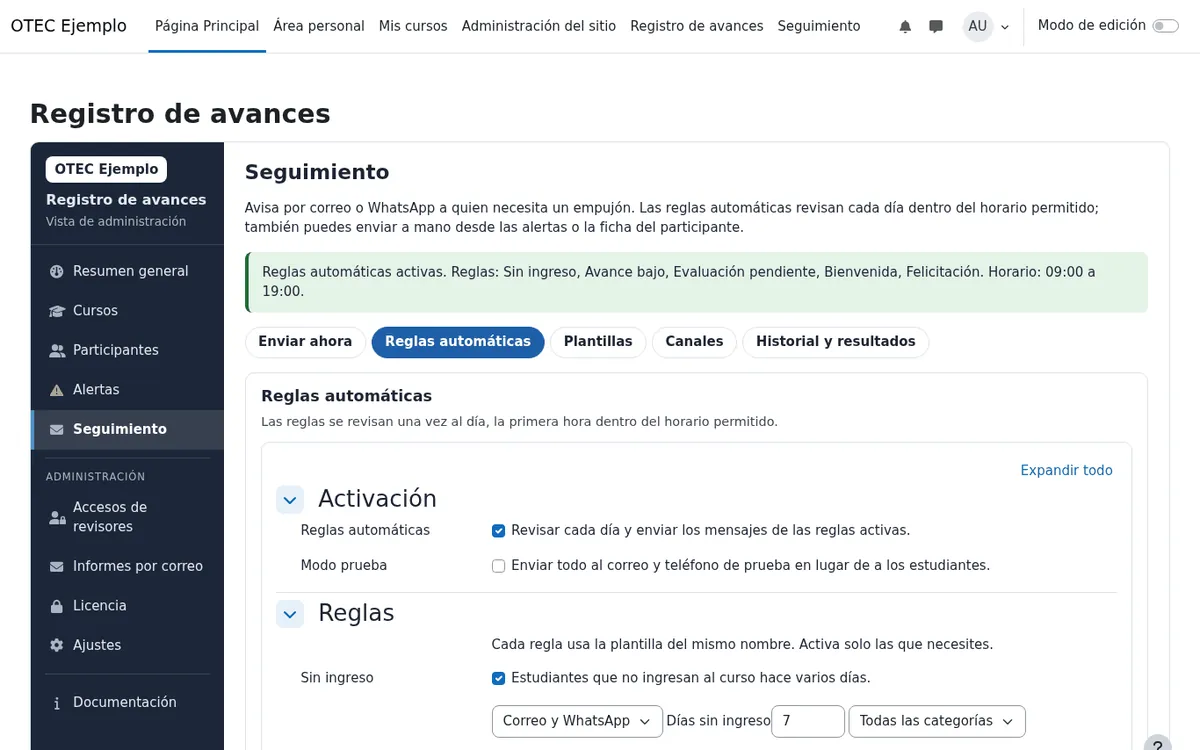Click the Activación section heading
The image size is (1200, 750).
click(x=377, y=499)
